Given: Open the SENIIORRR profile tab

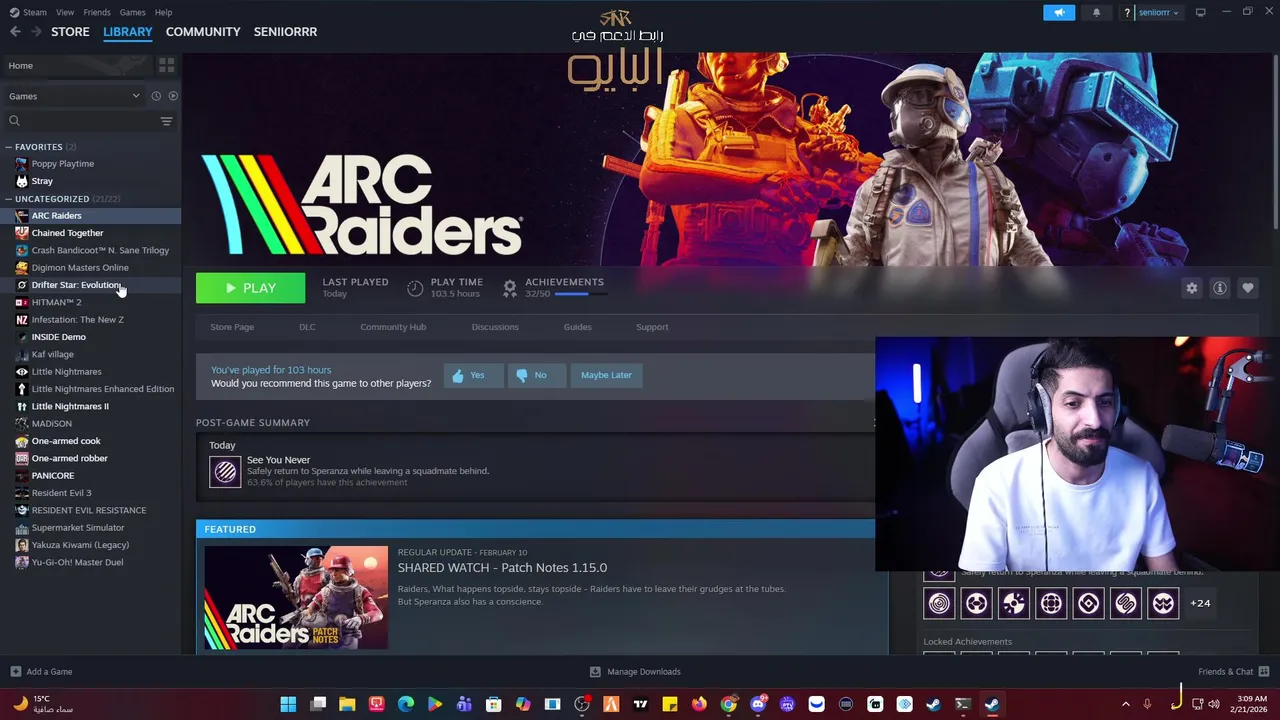Looking at the screenshot, I should 285,32.
